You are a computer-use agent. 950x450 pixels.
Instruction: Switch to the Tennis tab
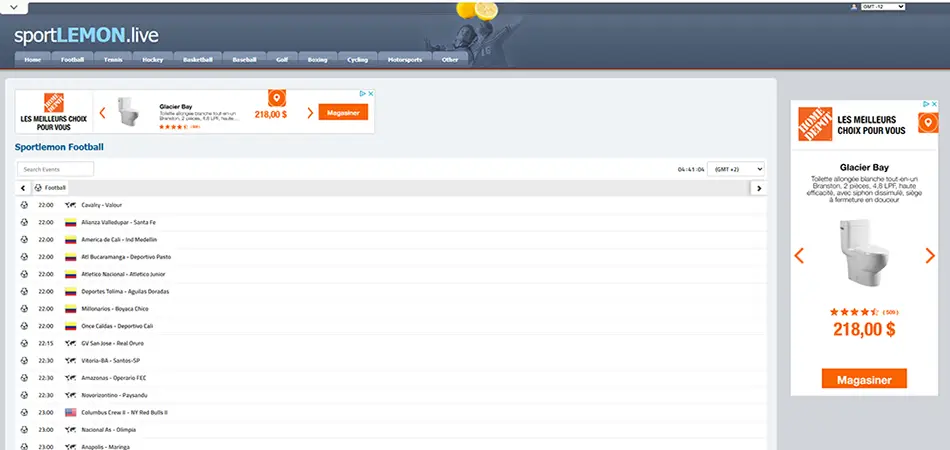point(113,59)
